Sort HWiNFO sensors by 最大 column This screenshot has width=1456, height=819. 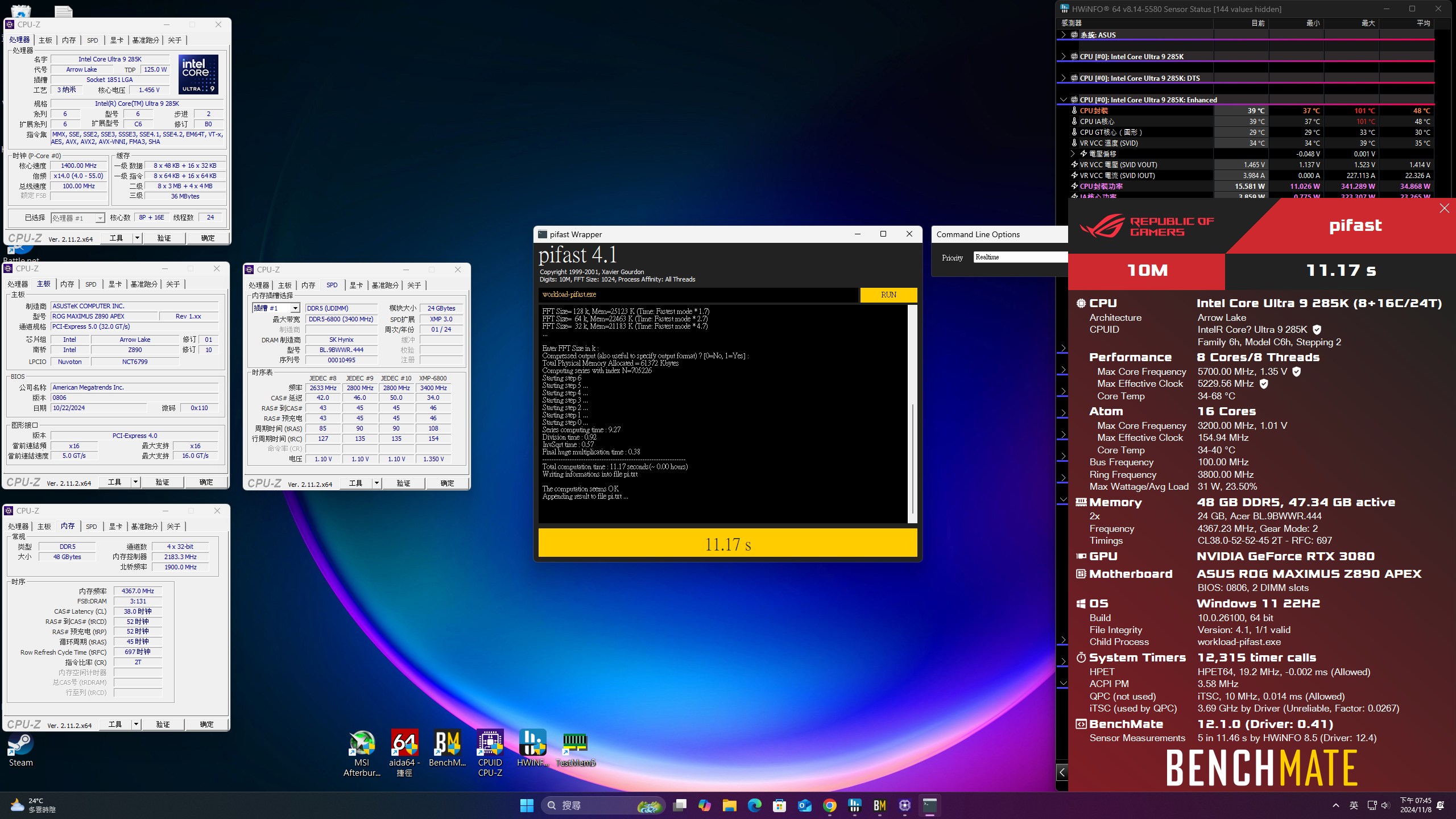tap(1351, 23)
